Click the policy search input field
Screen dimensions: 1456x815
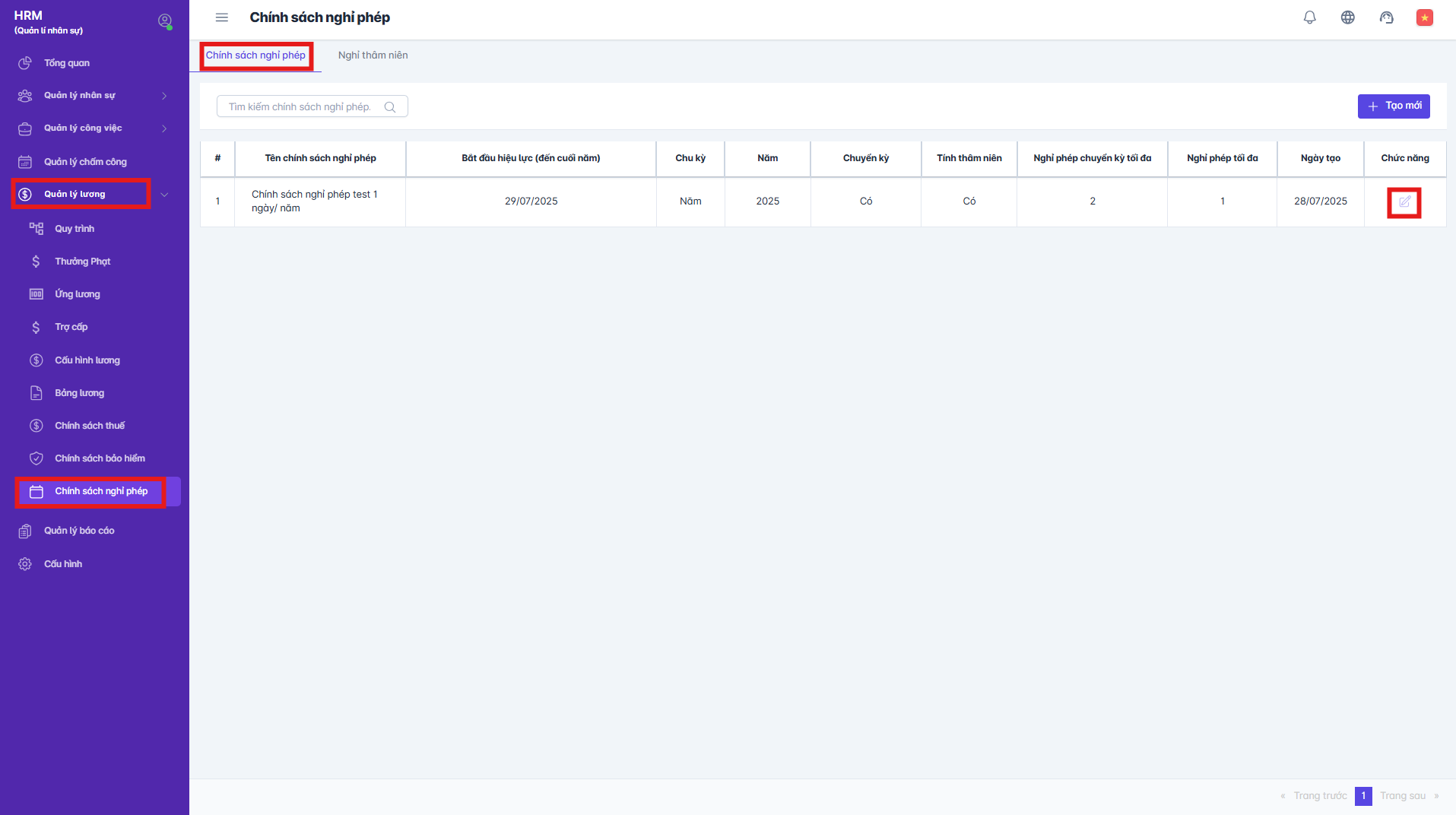[x=300, y=107]
